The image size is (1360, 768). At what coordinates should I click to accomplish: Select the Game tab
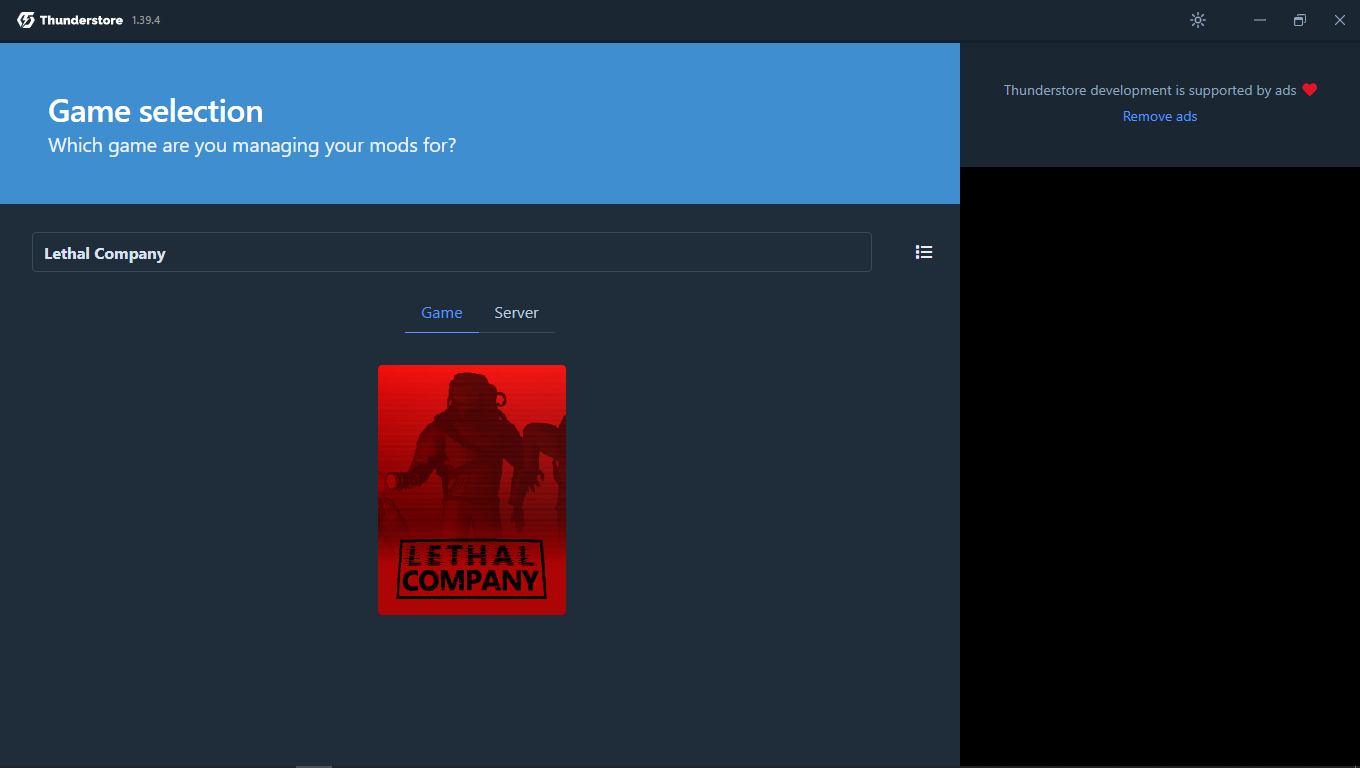pyautogui.click(x=442, y=313)
